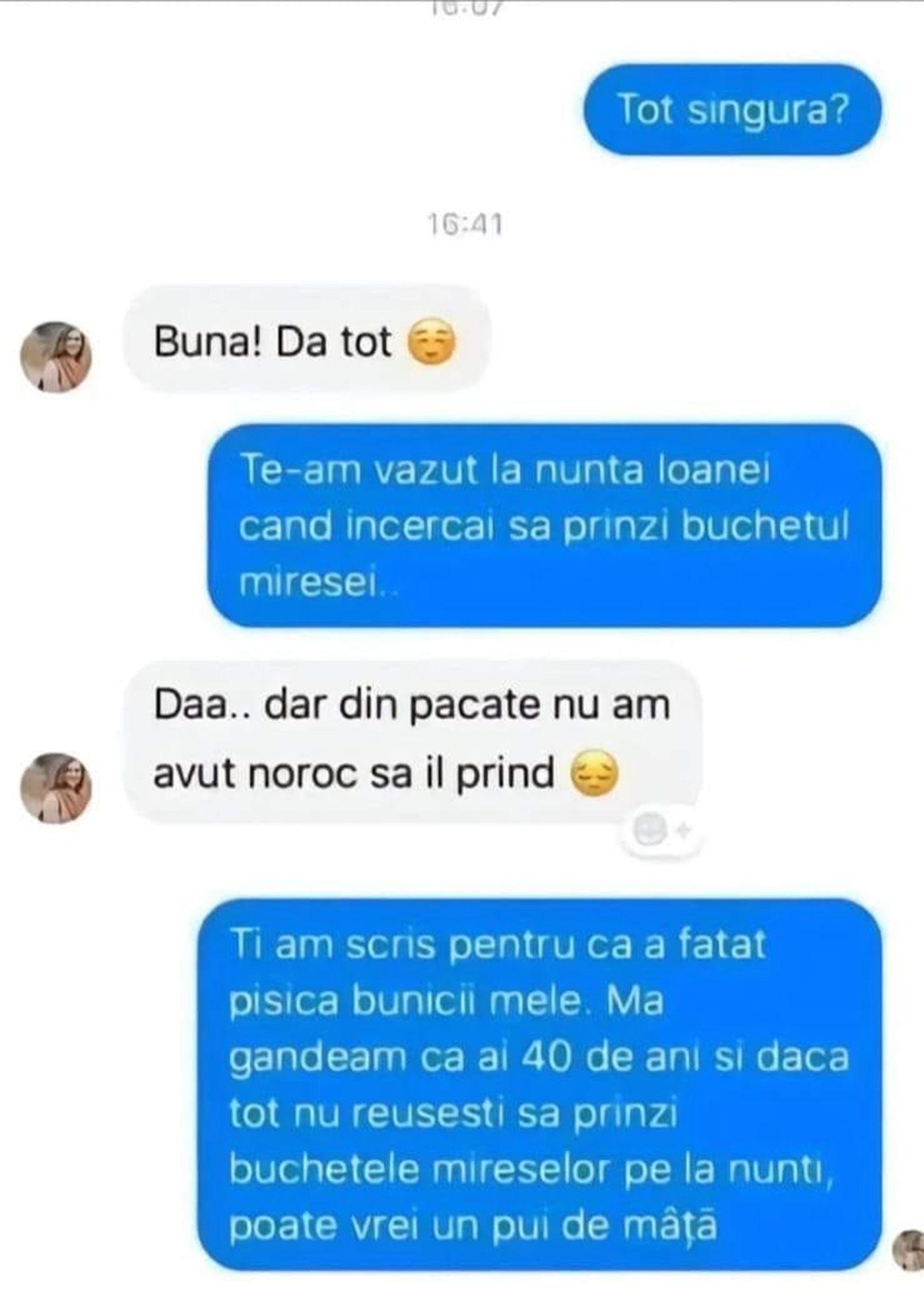
Task: Tap the small seen-receipt avatar
Action: tap(909, 1250)
